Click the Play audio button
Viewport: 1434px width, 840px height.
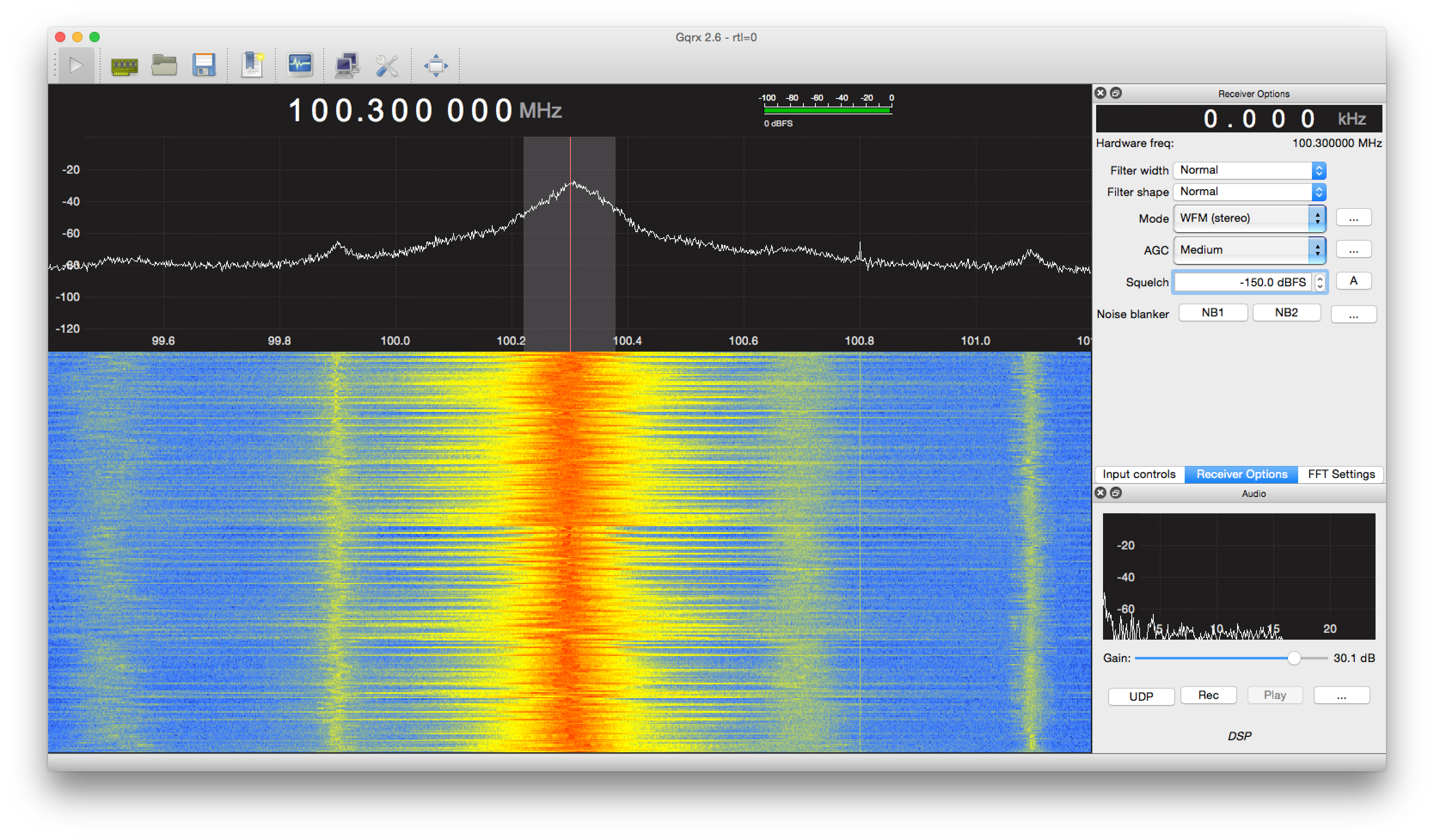click(x=1275, y=696)
